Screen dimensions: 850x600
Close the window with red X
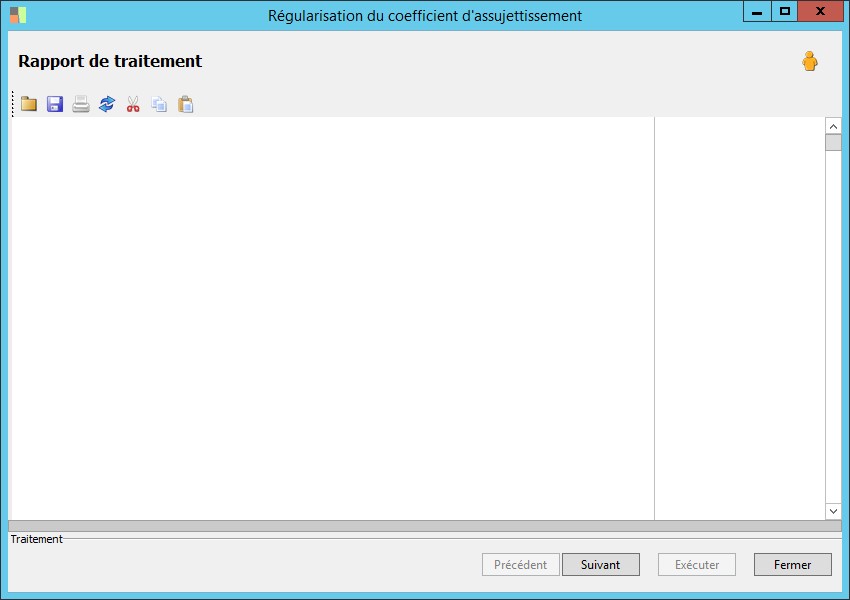pyautogui.click(x=820, y=11)
